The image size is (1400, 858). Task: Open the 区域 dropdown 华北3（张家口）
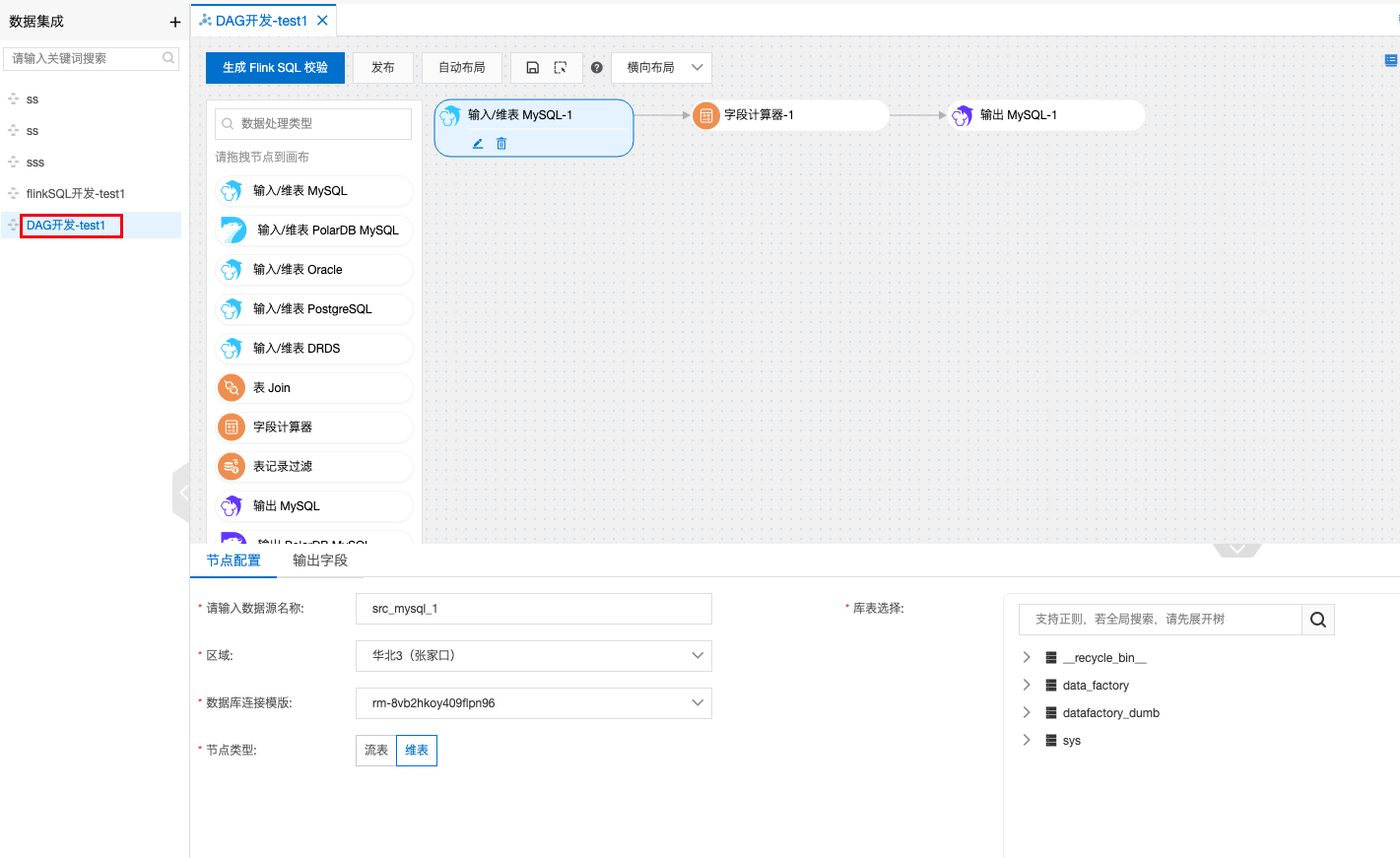[534, 656]
